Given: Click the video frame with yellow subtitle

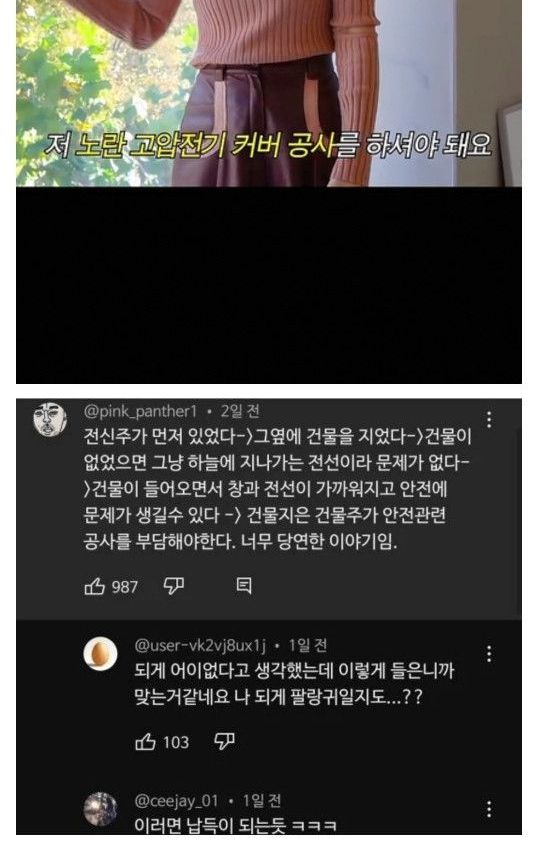Looking at the screenshot, I should (x=269, y=93).
